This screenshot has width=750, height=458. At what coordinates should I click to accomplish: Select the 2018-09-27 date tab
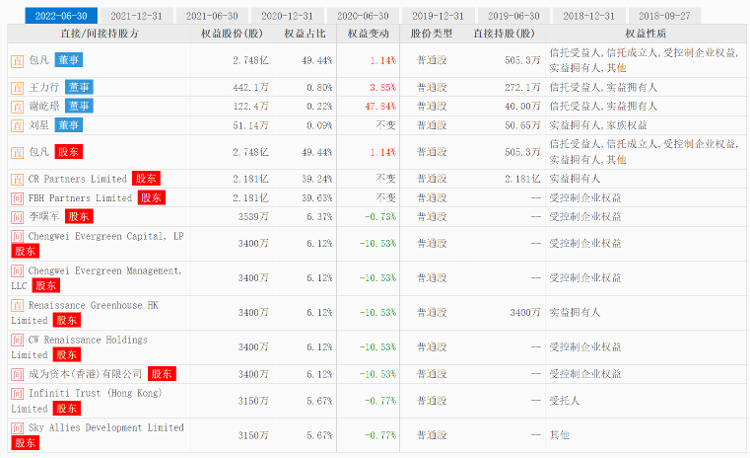click(664, 16)
